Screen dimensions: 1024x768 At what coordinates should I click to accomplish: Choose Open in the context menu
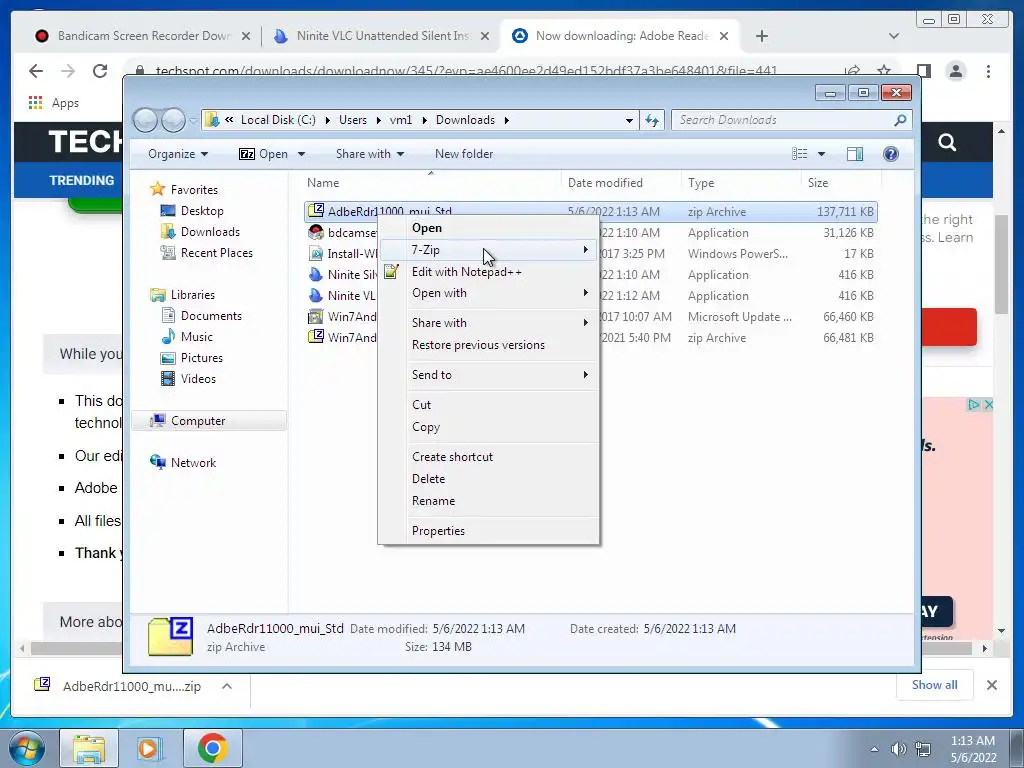426,228
